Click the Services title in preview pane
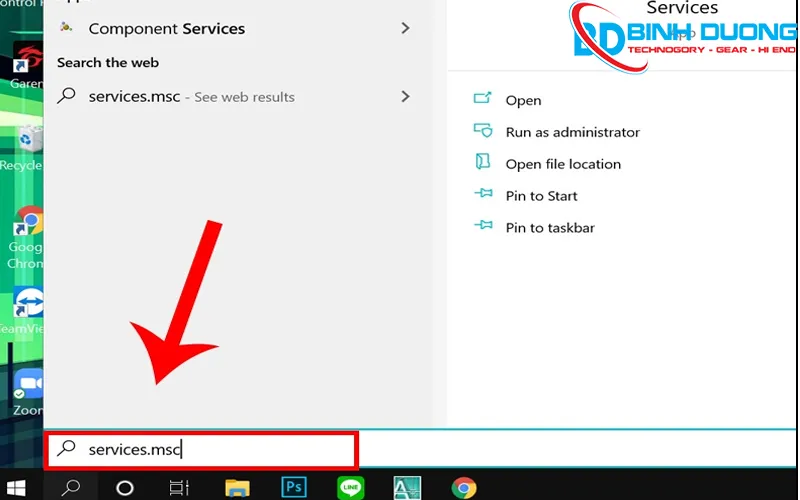The image size is (800, 500). tap(682, 8)
